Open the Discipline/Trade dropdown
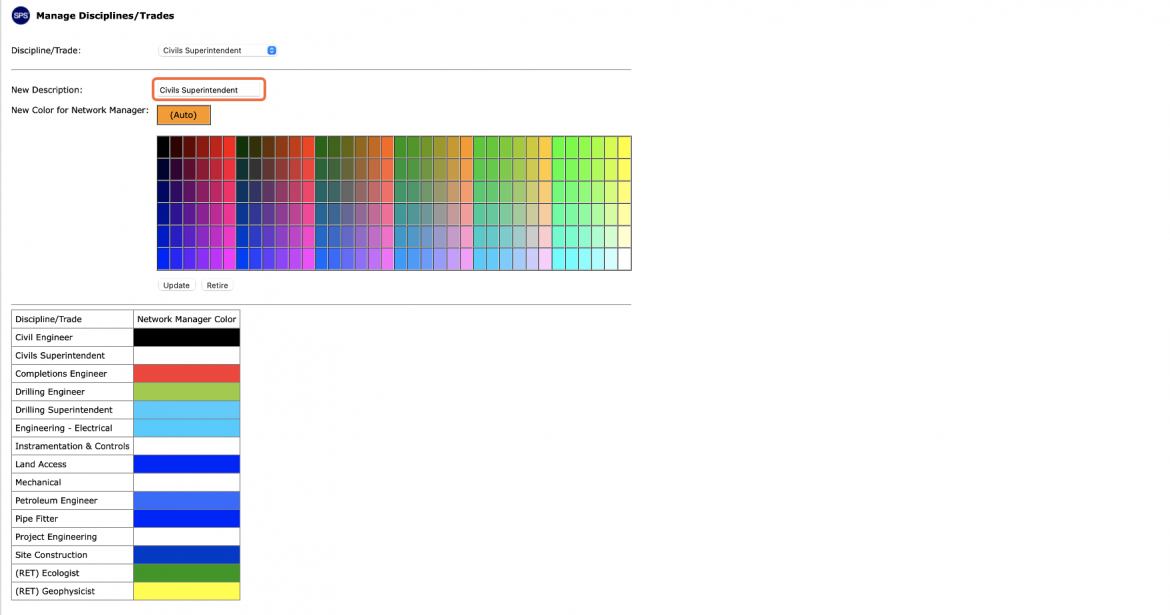1170x615 pixels. pos(218,50)
